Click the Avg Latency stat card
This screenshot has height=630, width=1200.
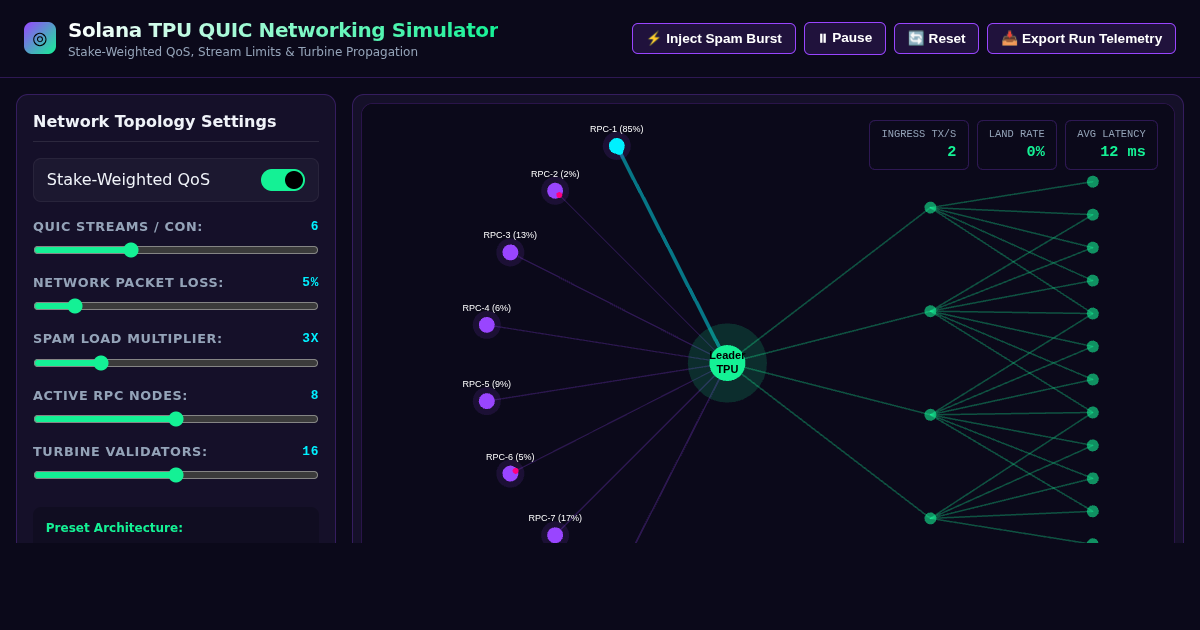point(1111,145)
